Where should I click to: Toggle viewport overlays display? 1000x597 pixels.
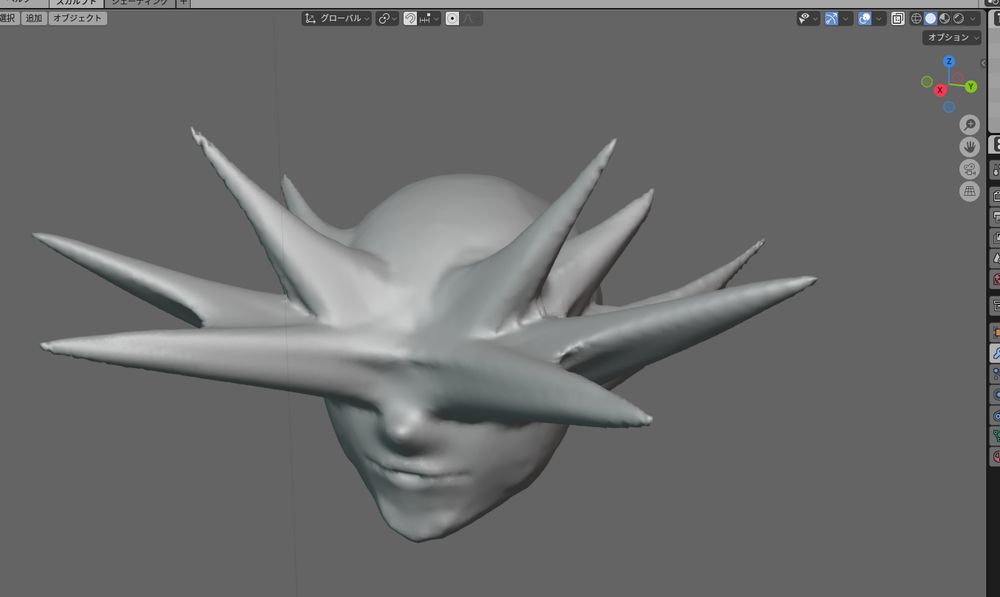click(x=864, y=18)
